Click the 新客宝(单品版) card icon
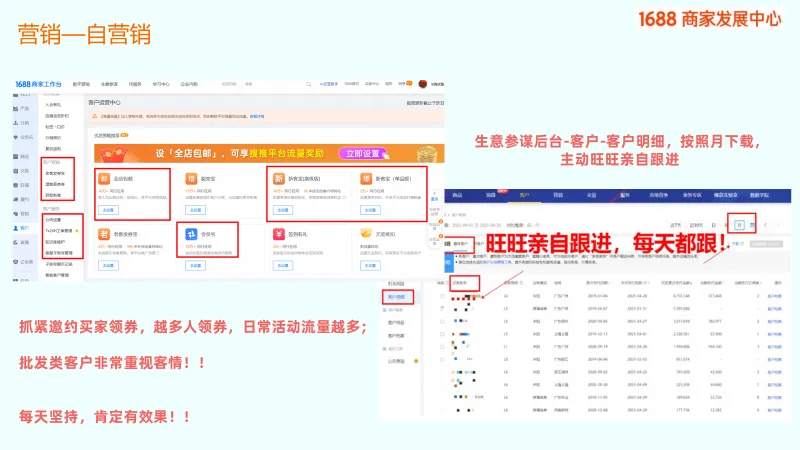Image resolution: width=800 pixels, height=450 pixels. coord(367,178)
